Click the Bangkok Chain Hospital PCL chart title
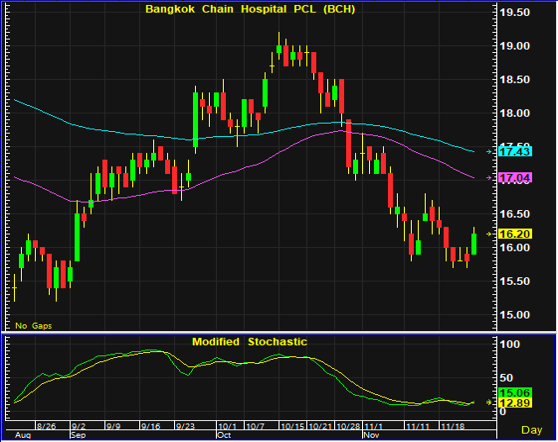Screen dimensions: 558x442 [x=250, y=9]
